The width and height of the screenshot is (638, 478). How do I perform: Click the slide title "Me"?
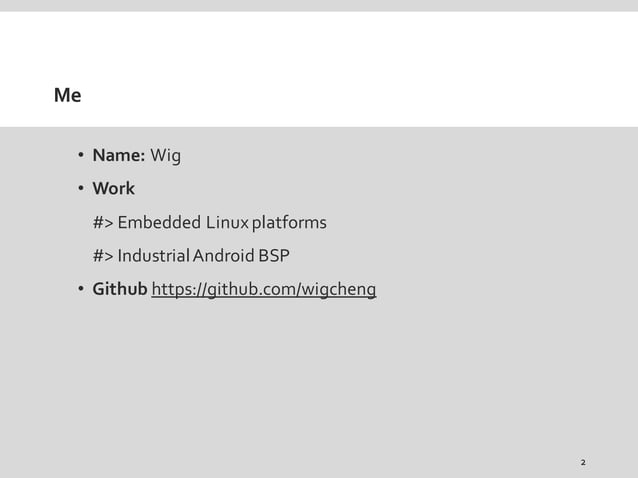click(68, 95)
